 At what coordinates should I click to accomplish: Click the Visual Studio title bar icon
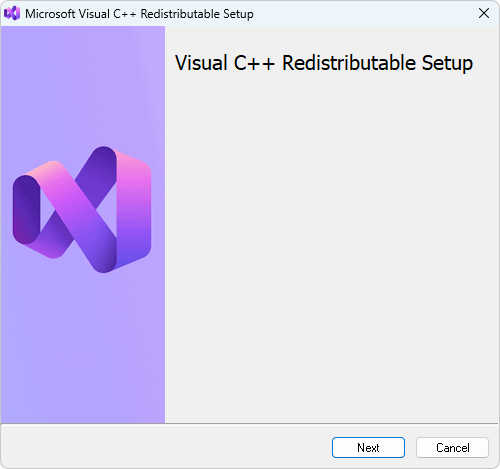(12, 14)
